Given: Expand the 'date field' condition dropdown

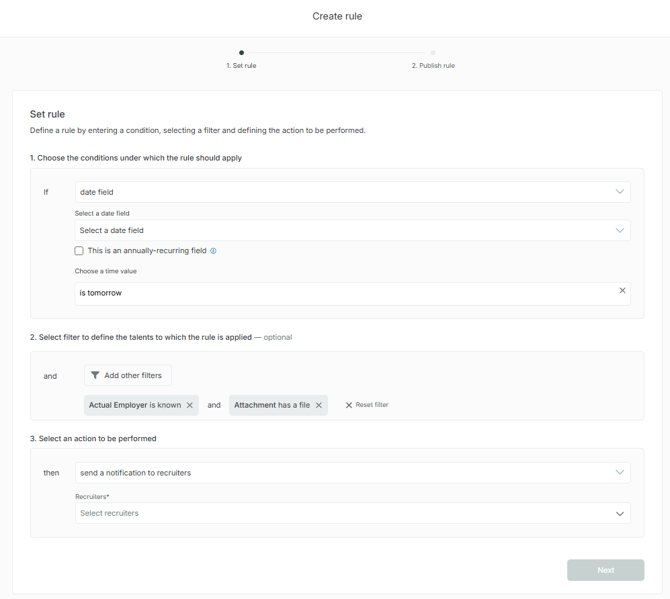Looking at the screenshot, I should (619, 192).
